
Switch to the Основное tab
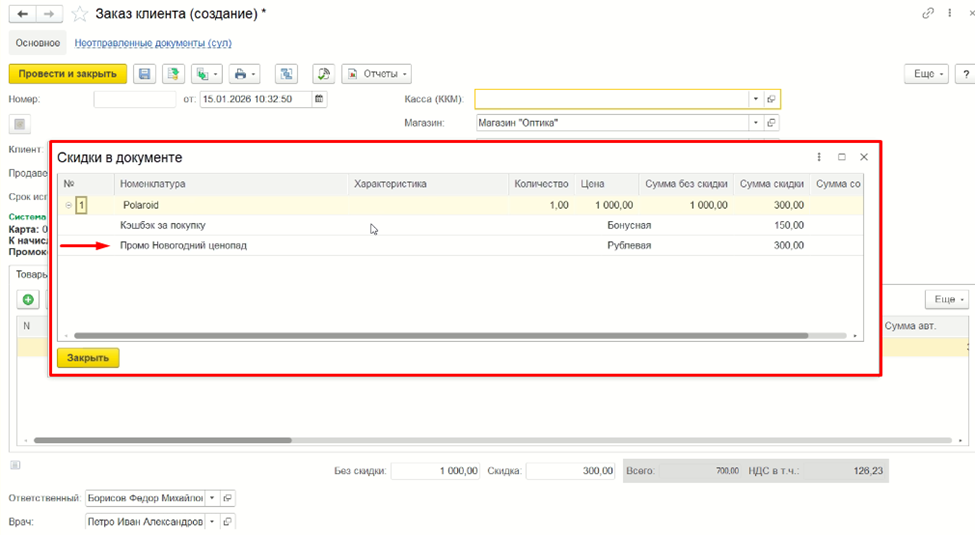click(38, 43)
